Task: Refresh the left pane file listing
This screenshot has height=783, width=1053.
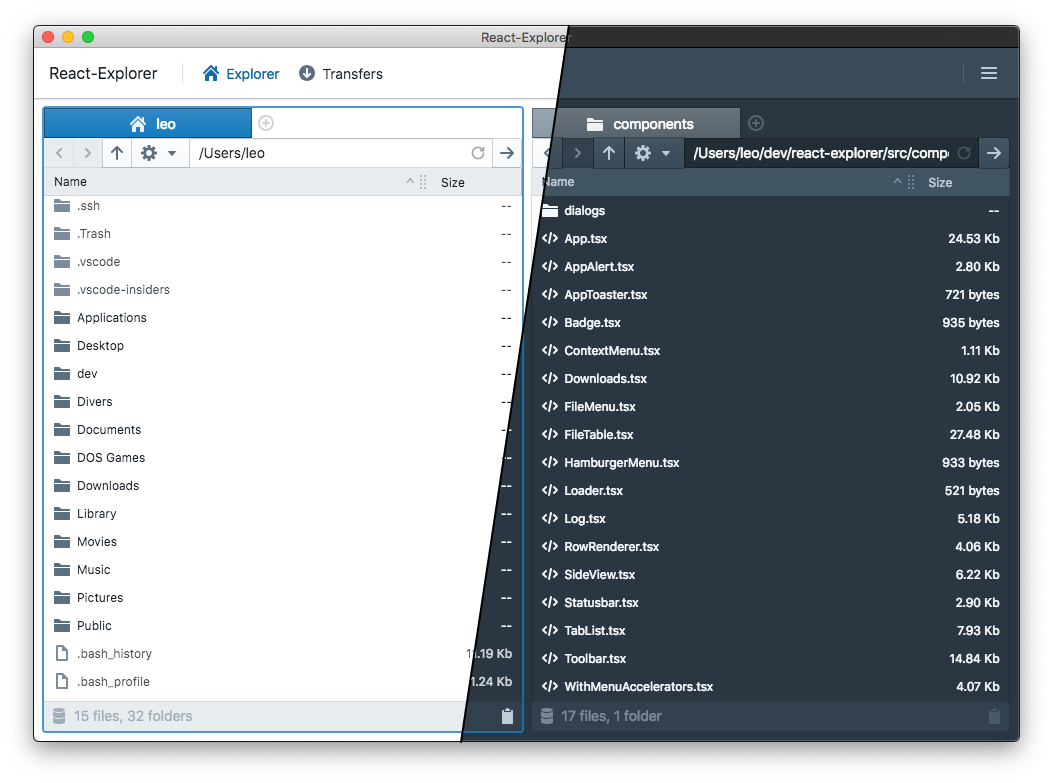Action: coord(478,153)
